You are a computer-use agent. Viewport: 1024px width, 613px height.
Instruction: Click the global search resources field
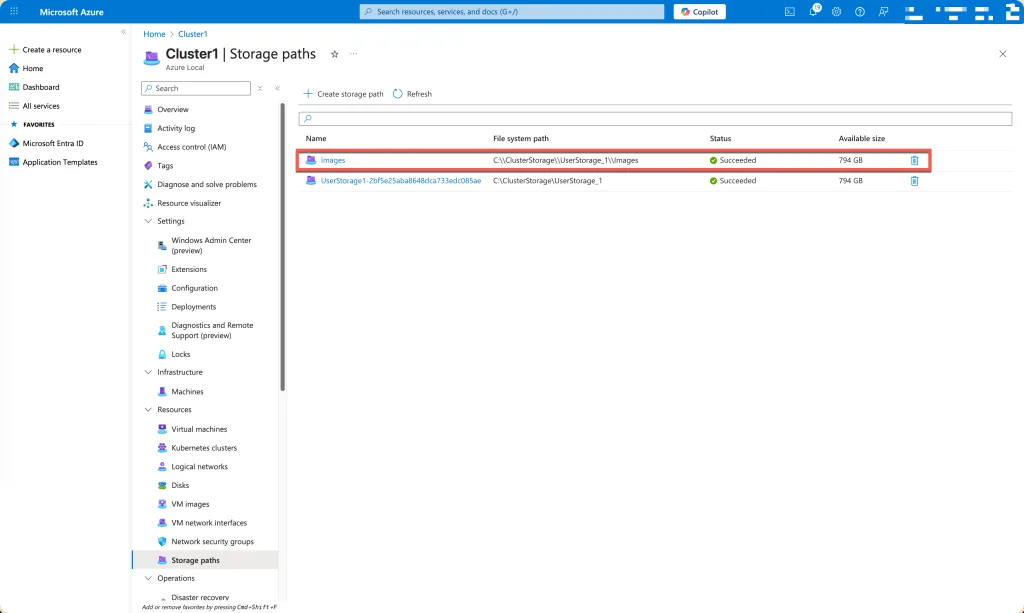click(x=511, y=12)
